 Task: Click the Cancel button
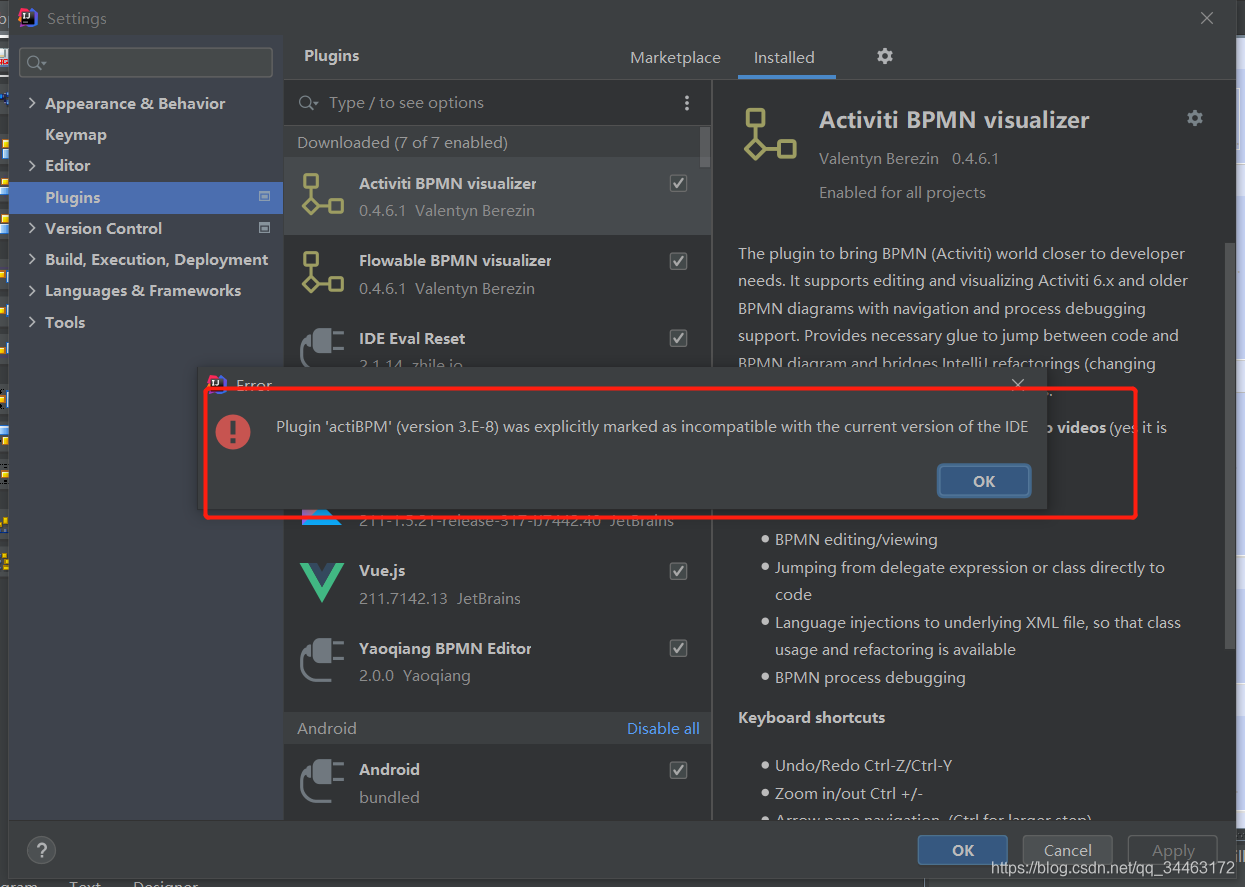1067,850
